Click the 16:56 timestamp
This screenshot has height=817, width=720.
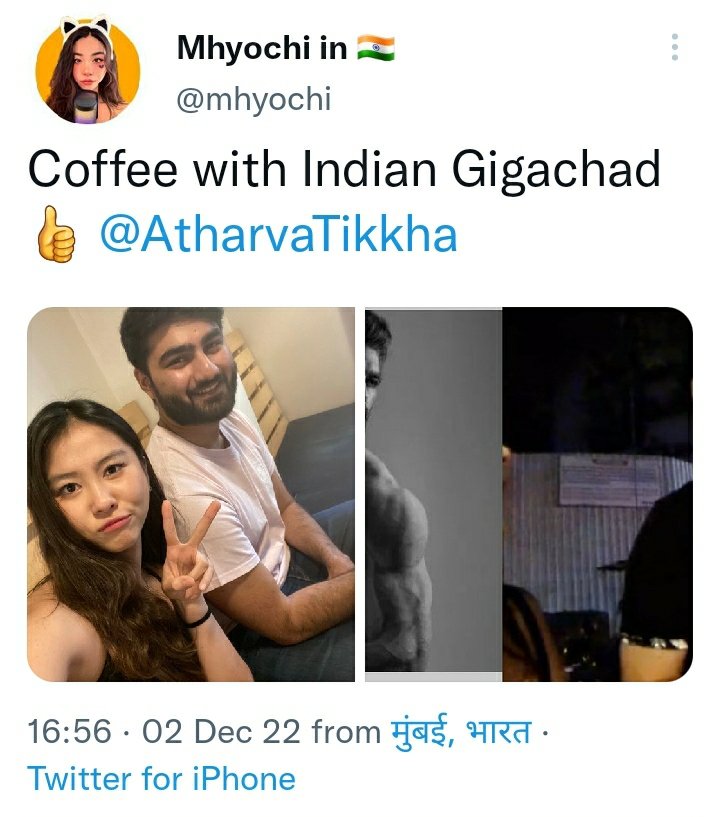(x=69, y=731)
